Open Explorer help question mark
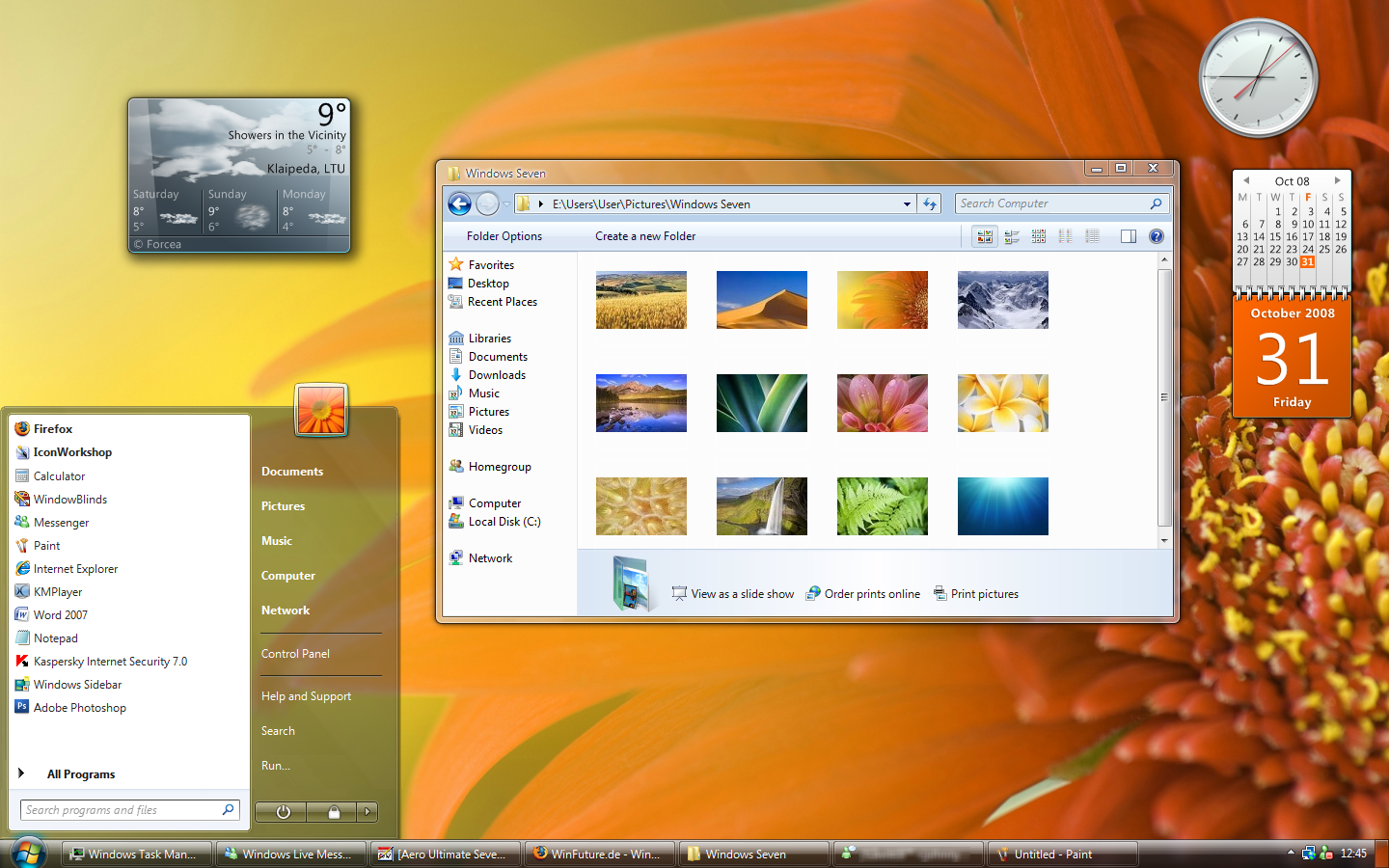This screenshot has width=1389, height=868. coord(1157,236)
